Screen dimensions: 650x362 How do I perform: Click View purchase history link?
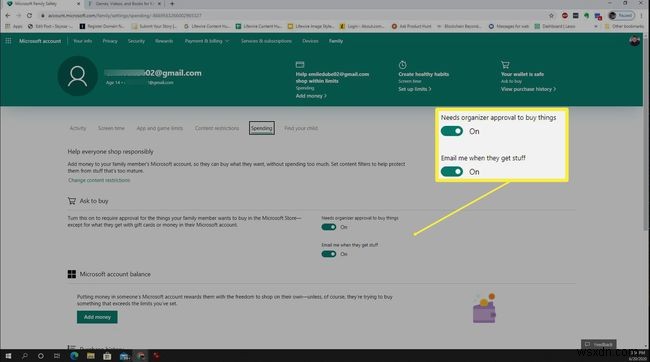pyautogui.click(x=528, y=89)
